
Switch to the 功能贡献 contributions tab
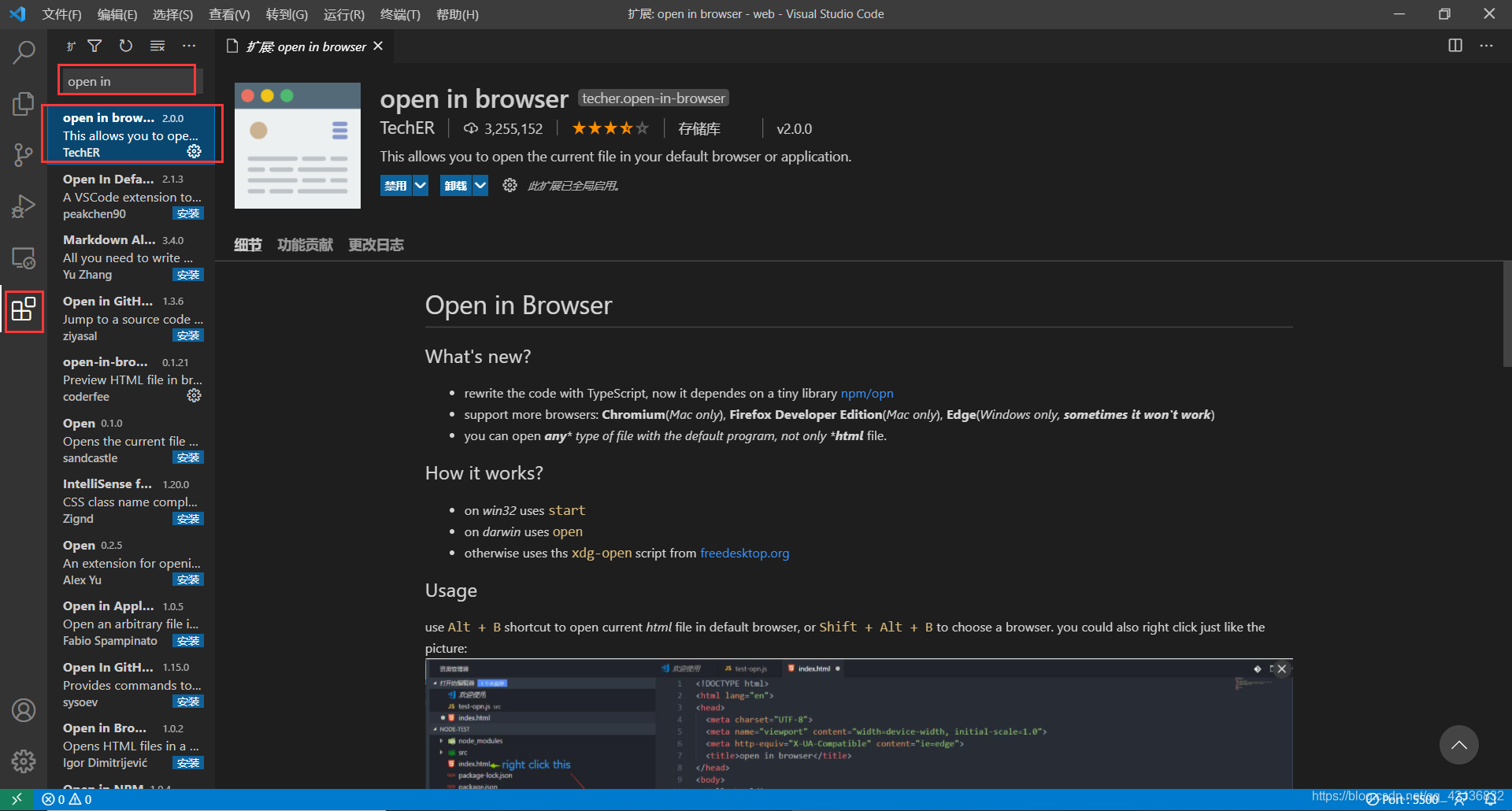pos(306,245)
